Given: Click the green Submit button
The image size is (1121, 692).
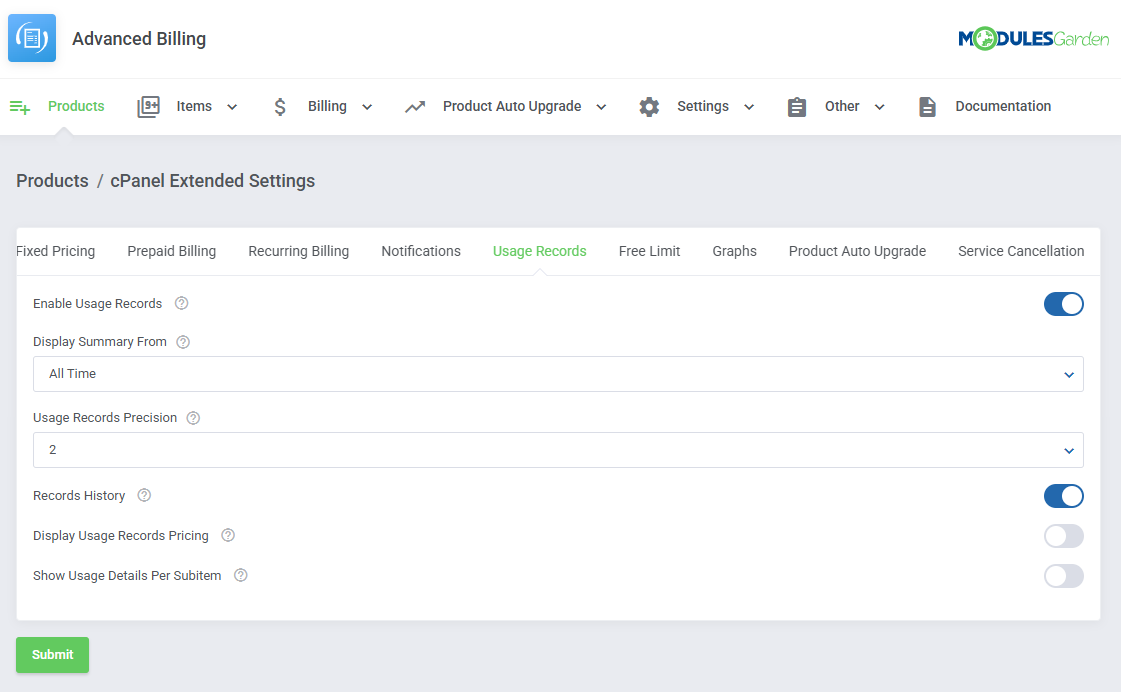Looking at the screenshot, I should (52, 655).
